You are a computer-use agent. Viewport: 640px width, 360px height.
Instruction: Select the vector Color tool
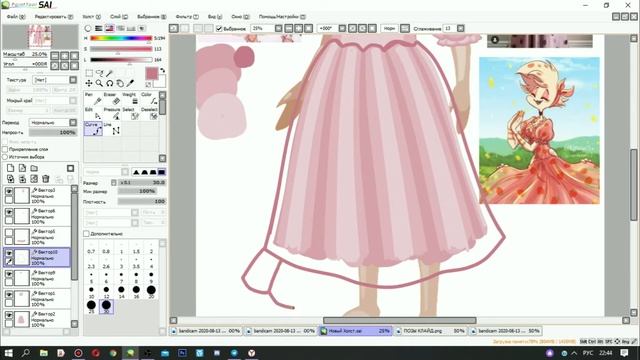click(x=149, y=99)
